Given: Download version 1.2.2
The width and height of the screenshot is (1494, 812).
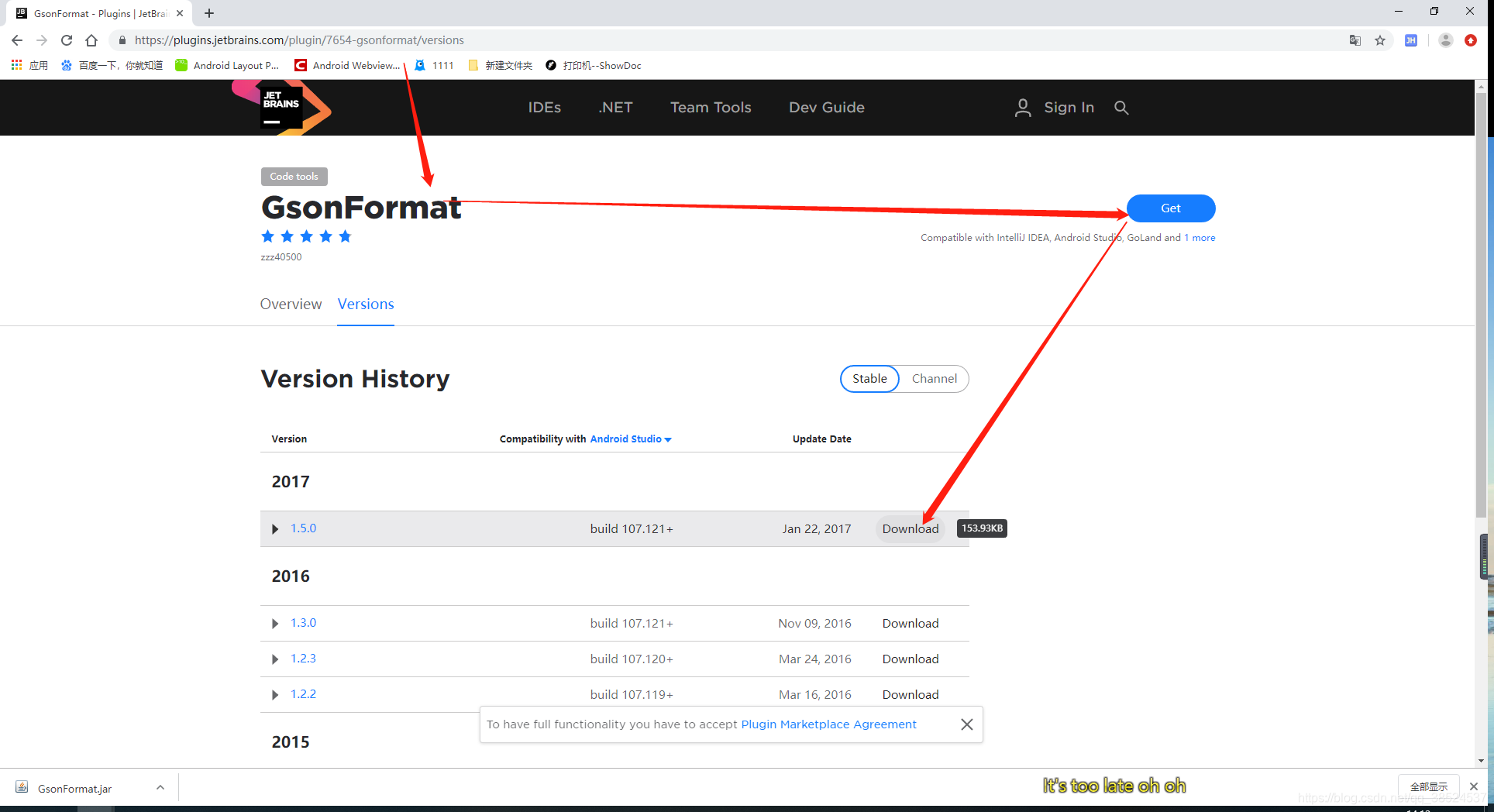Looking at the screenshot, I should (x=911, y=695).
